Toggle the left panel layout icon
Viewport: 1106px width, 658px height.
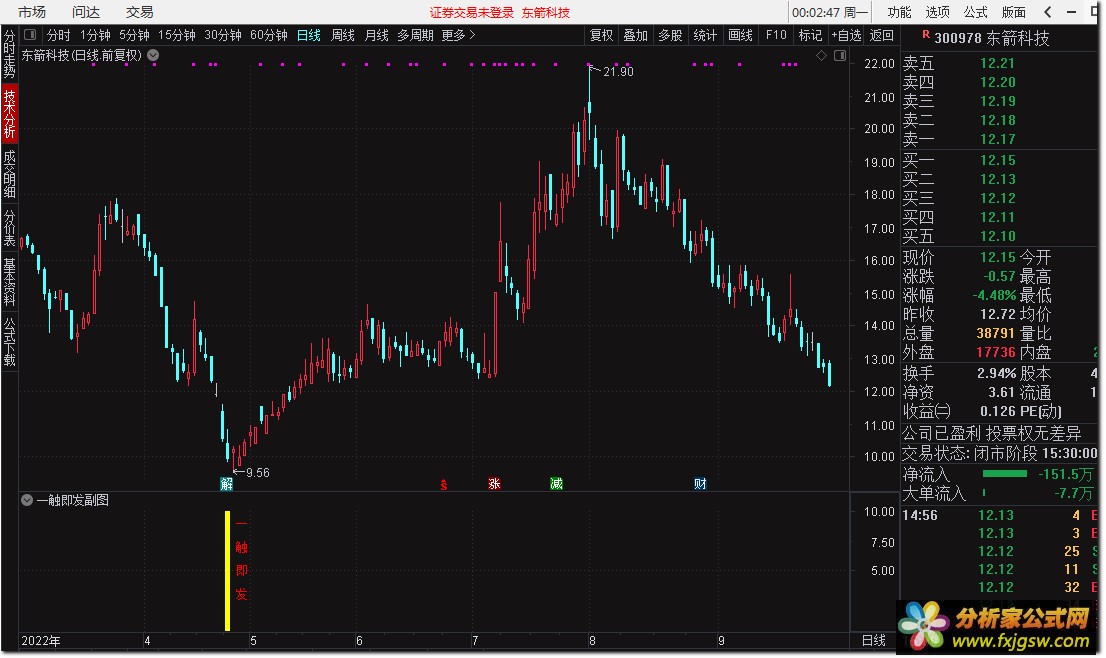coord(30,35)
